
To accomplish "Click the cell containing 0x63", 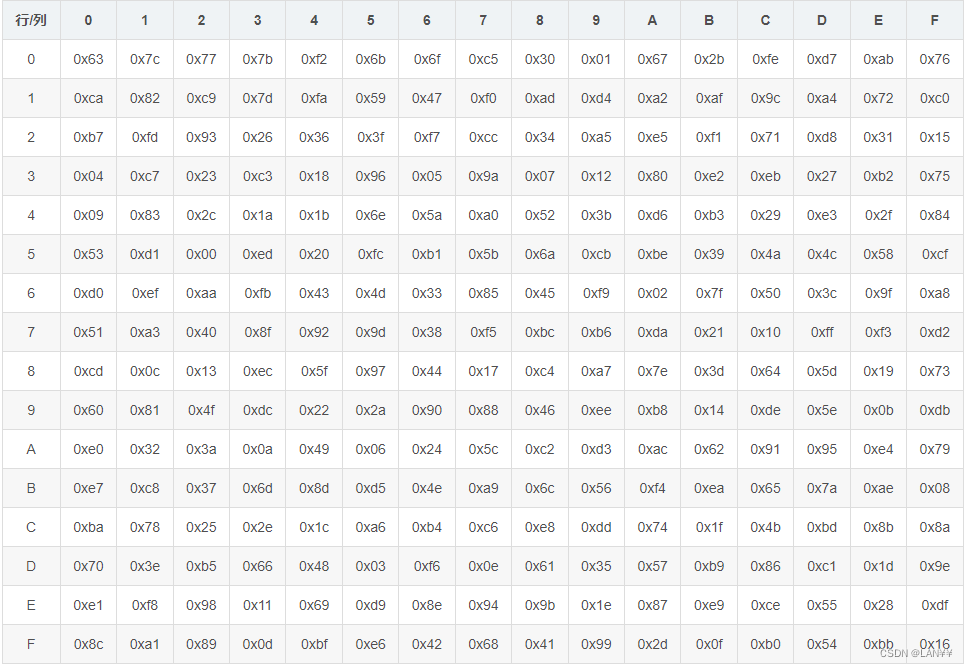I will [88, 59].
